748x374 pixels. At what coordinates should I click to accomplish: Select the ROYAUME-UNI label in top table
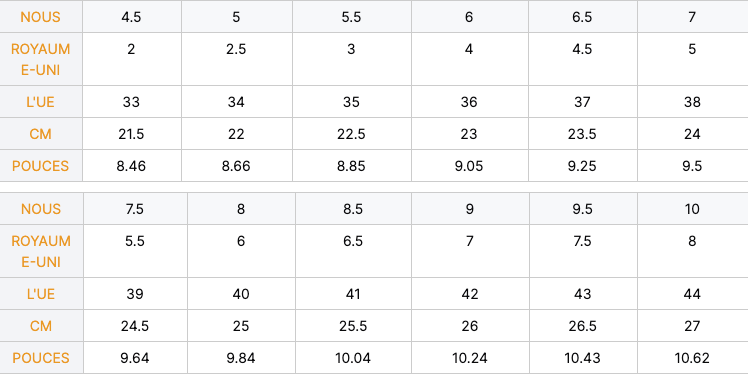pyautogui.click(x=41, y=59)
